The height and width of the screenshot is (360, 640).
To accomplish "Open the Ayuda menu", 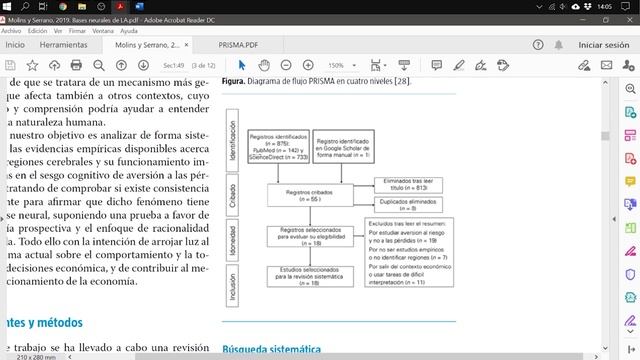I will point(129,31).
